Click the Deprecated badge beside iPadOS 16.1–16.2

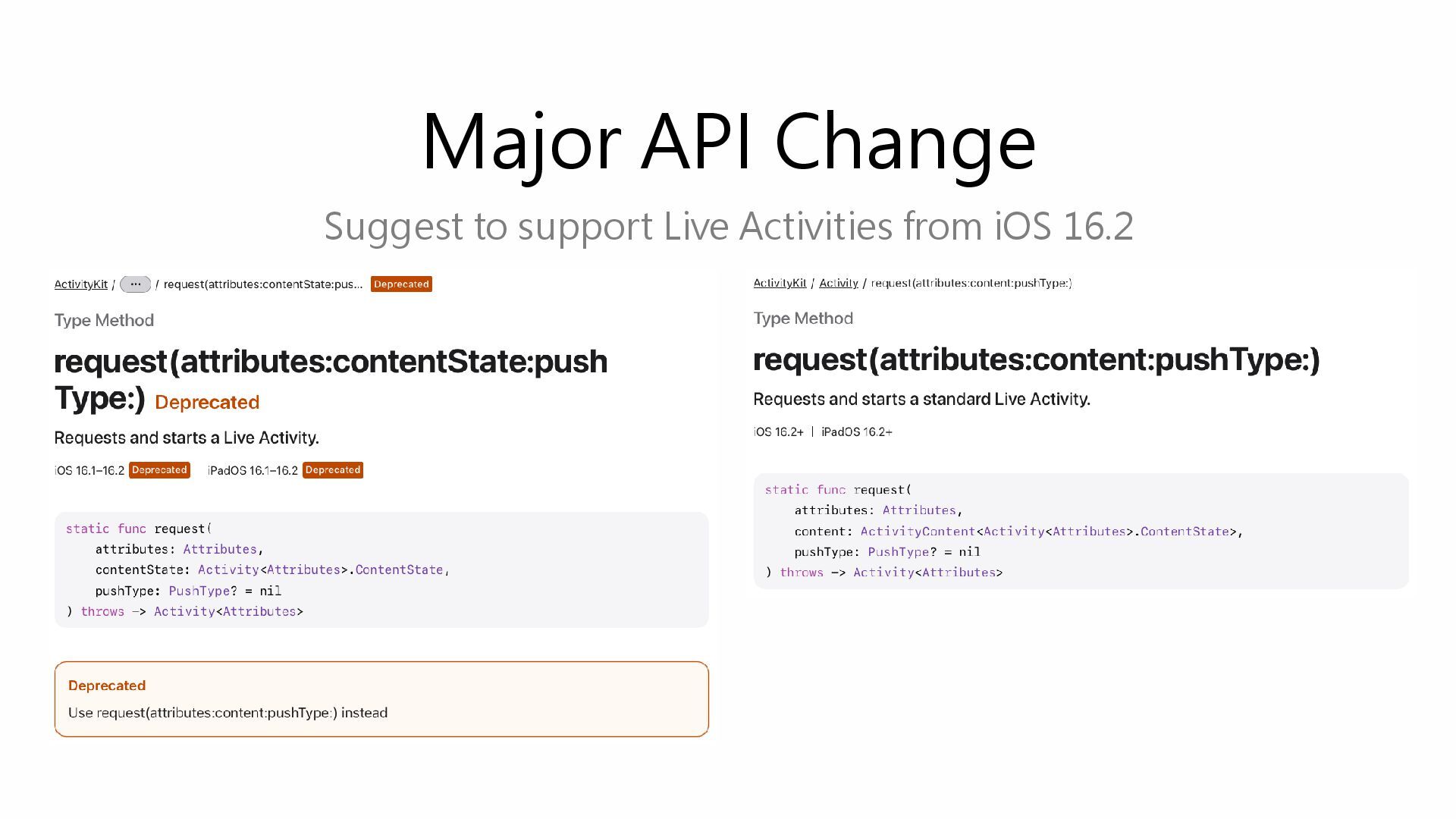tap(333, 470)
